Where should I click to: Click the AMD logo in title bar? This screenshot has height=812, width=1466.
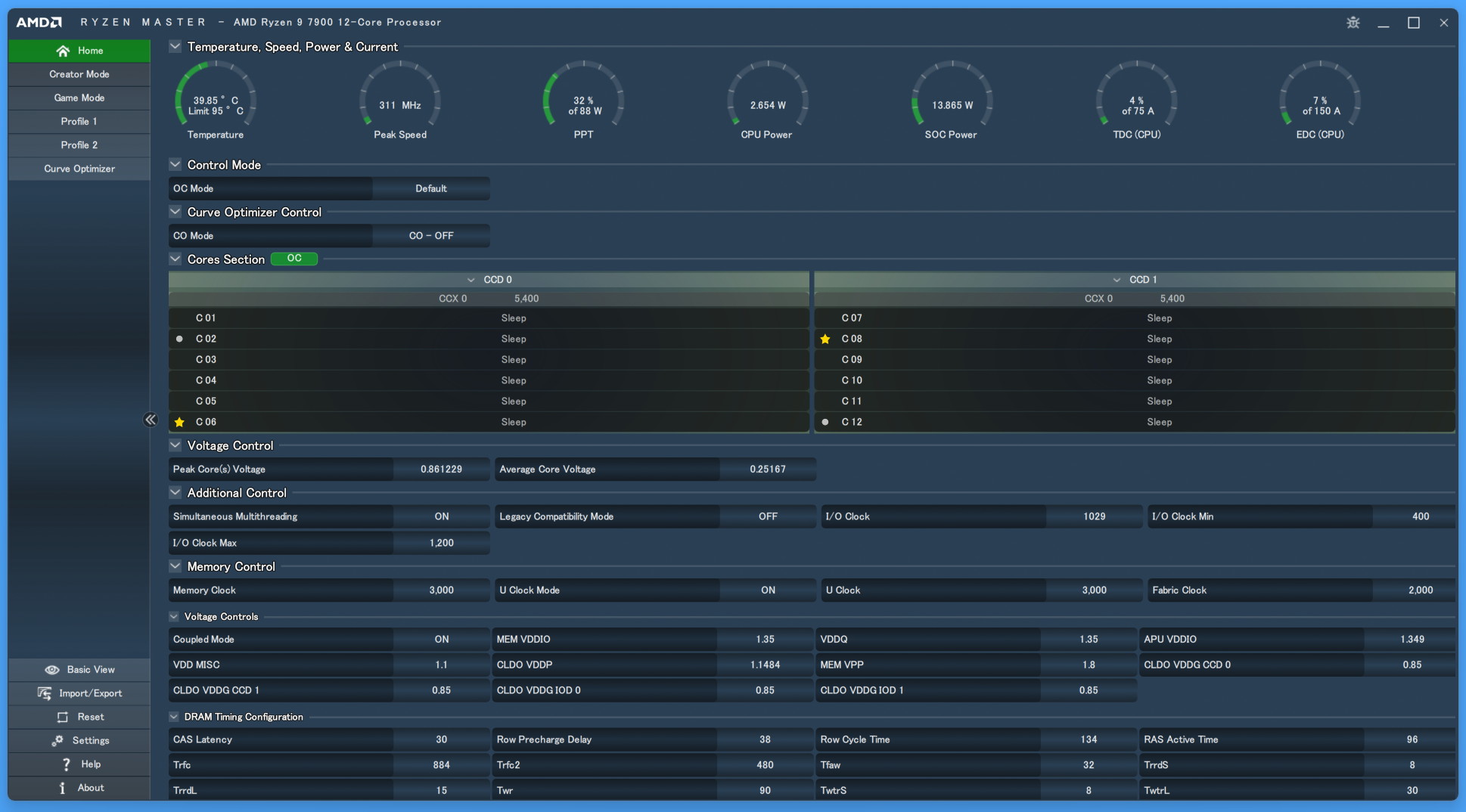pos(39,22)
